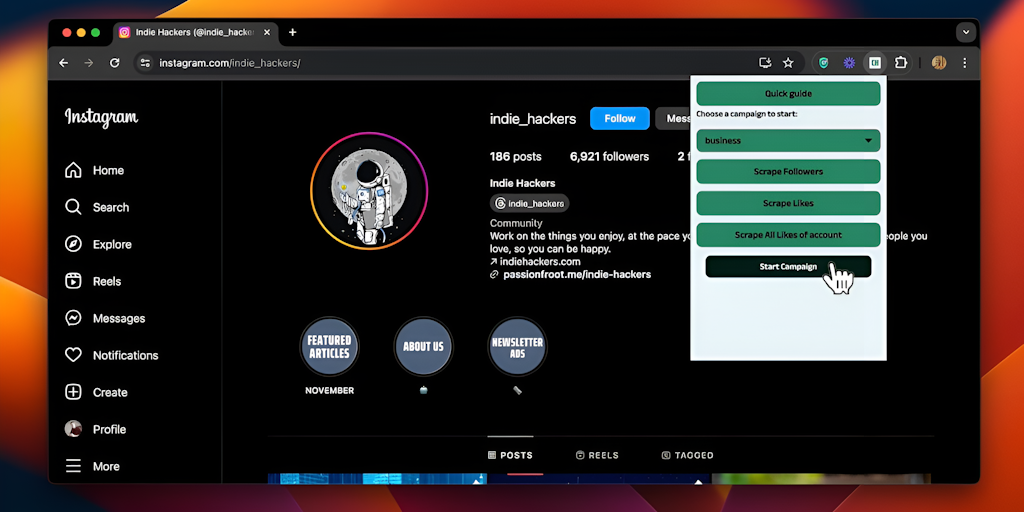The height and width of the screenshot is (512, 1024).
Task: Open Chrome's three-dot menu
Action: tap(965, 63)
